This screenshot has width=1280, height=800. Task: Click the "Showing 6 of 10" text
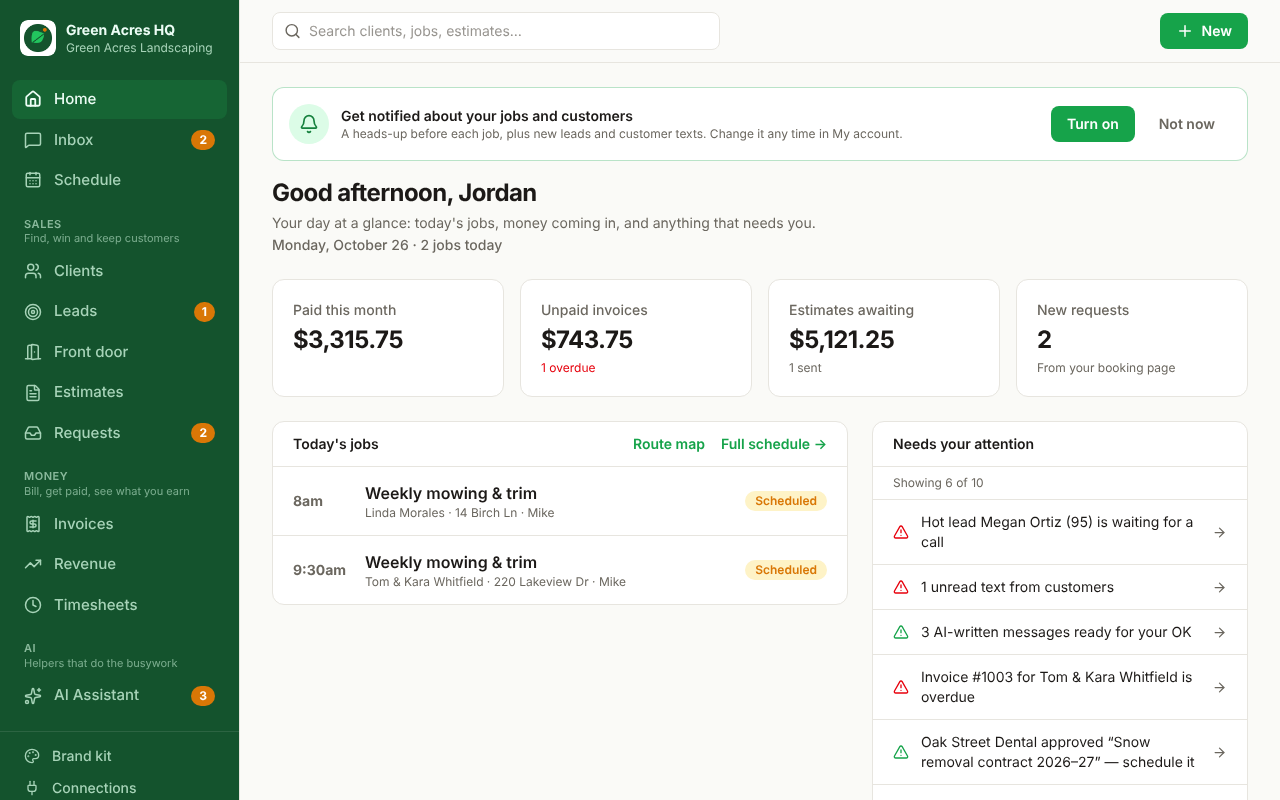click(938, 483)
